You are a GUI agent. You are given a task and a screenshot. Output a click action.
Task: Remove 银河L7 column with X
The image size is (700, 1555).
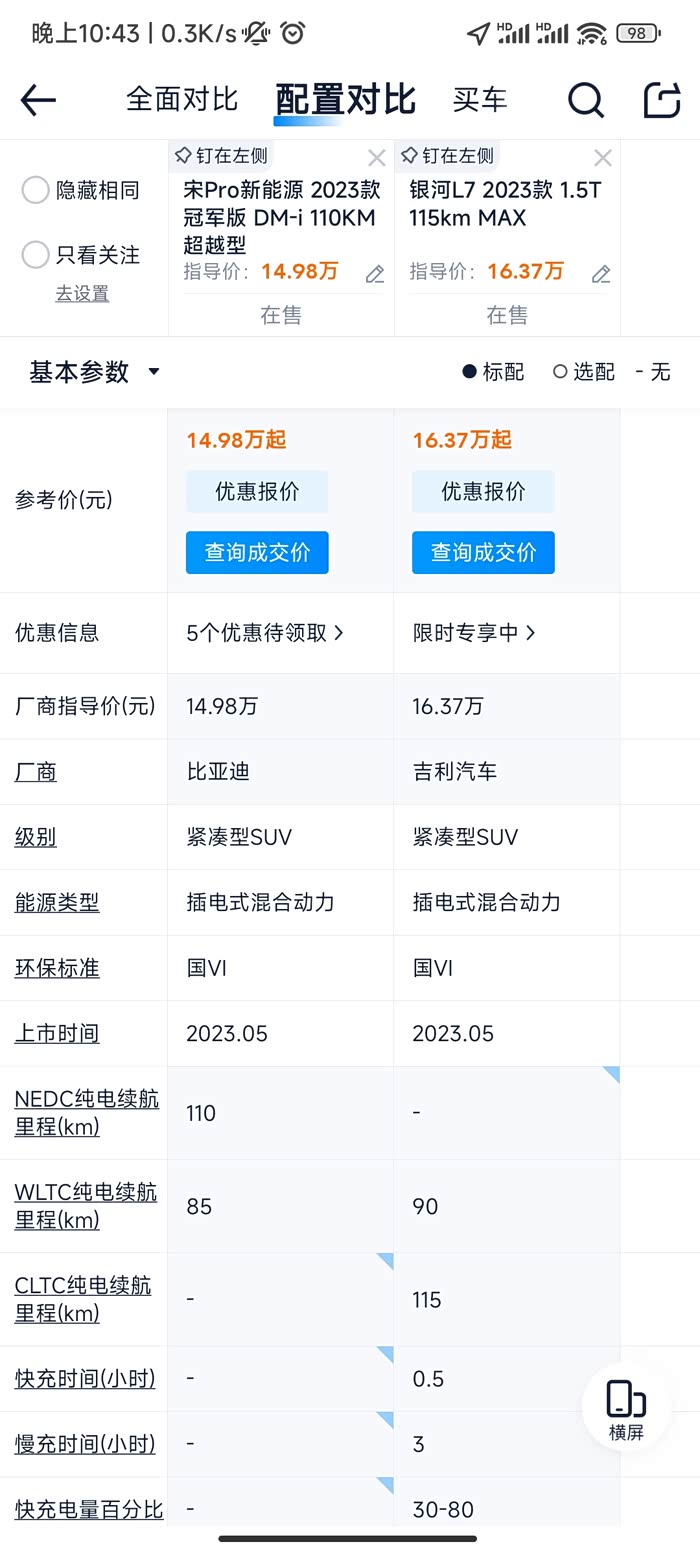[x=603, y=158]
